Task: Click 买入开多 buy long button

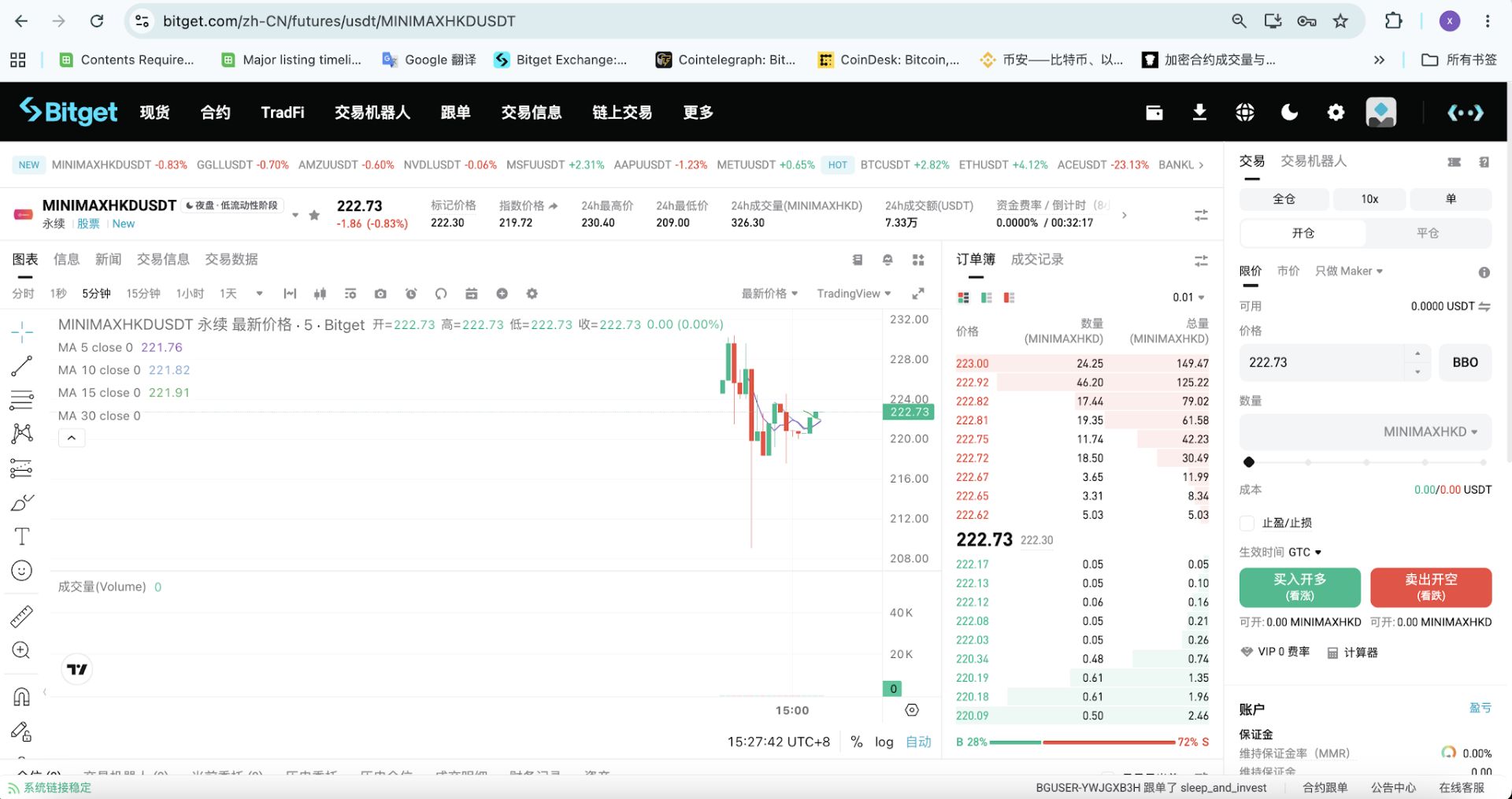Action: pyautogui.click(x=1300, y=587)
